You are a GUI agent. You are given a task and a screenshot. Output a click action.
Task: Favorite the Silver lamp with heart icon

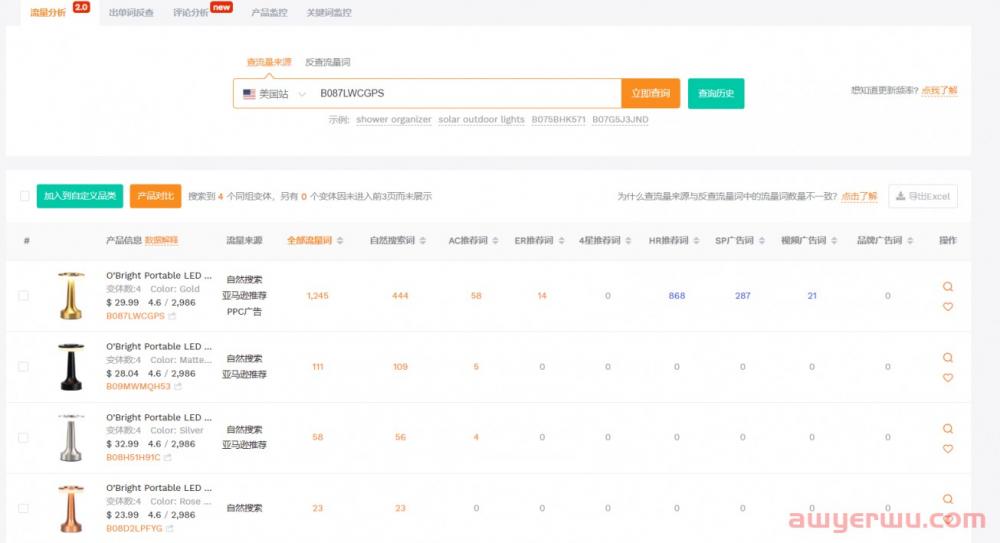click(x=947, y=449)
